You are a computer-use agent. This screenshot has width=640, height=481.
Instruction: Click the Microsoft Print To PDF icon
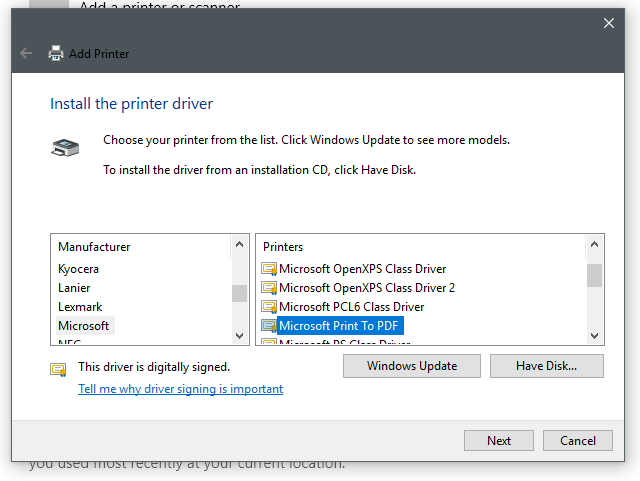point(268,326)
